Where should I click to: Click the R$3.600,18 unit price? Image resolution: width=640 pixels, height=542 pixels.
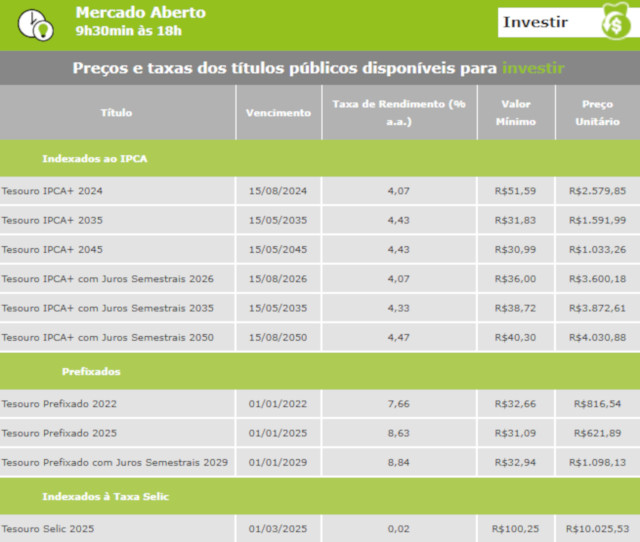[x=597, y=279]
